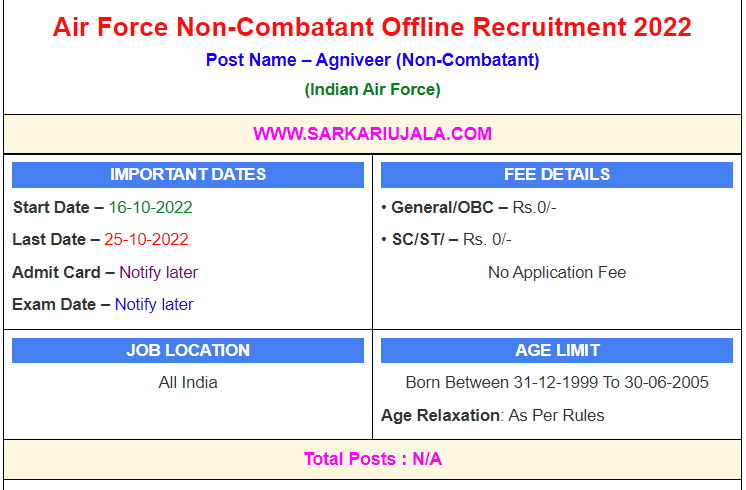Click the IMPORTANT DATES header
The image size is (746, 490).
(x=188, y=175)
